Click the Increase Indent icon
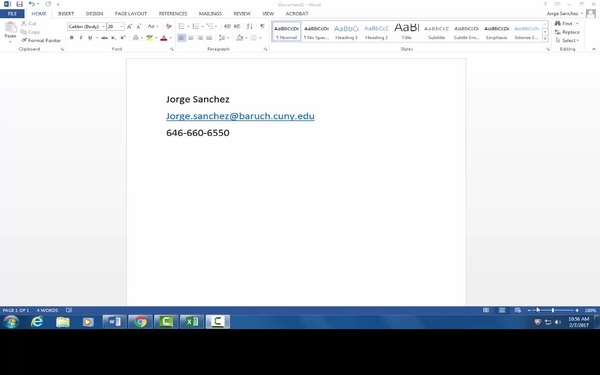 237,26
